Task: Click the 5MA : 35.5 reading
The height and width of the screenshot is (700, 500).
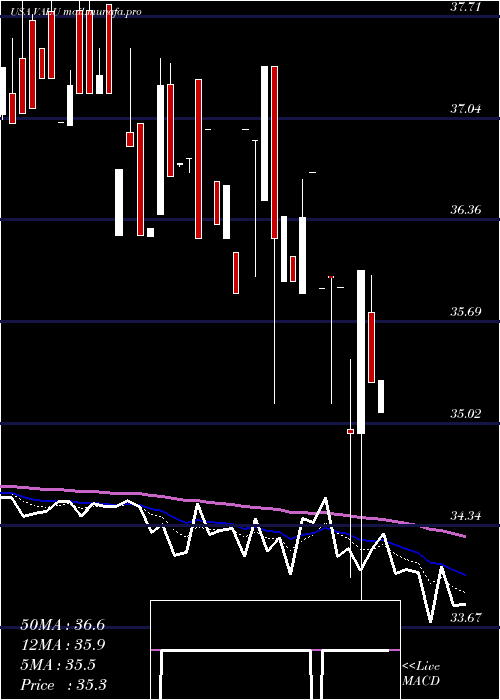Action: click(58, 665)
